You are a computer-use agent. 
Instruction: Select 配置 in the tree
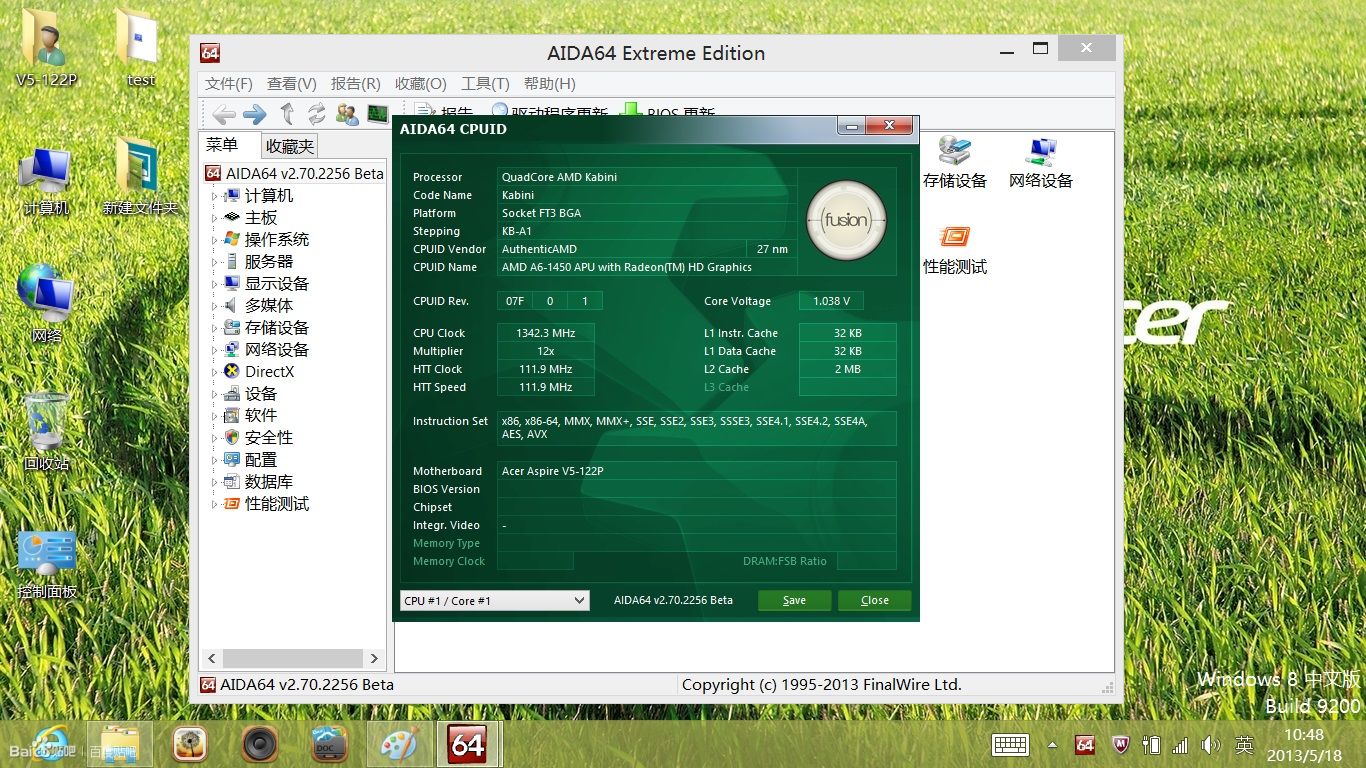tap(261, 460)
